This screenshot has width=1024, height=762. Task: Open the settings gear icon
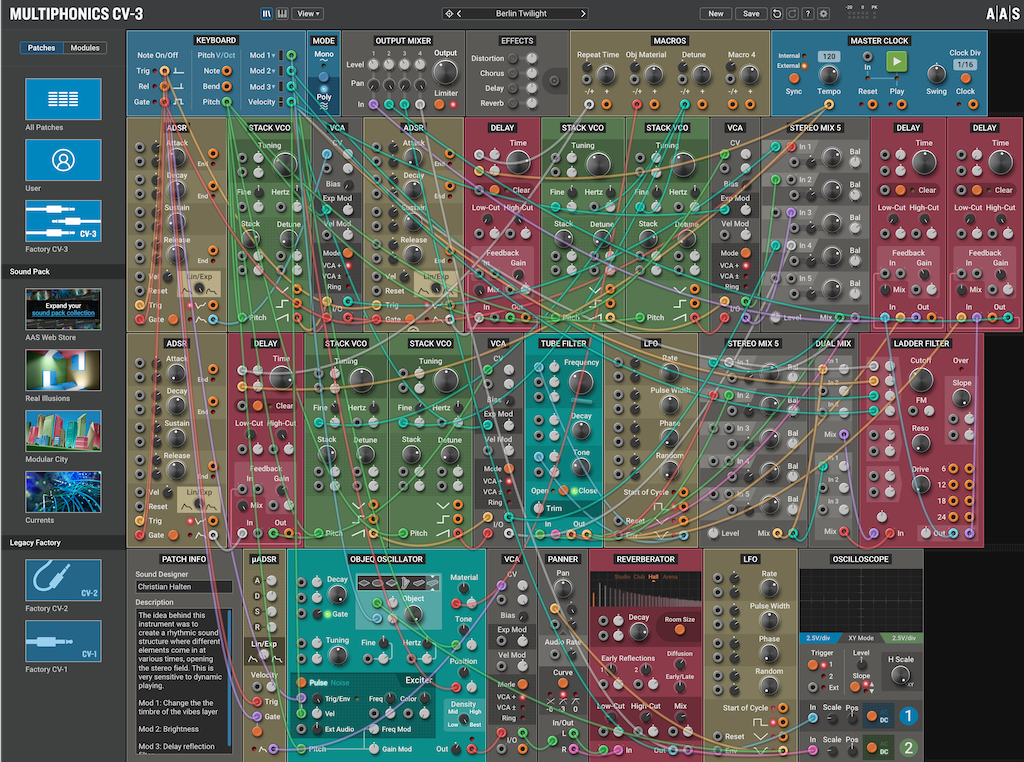(x=824, y=14)
